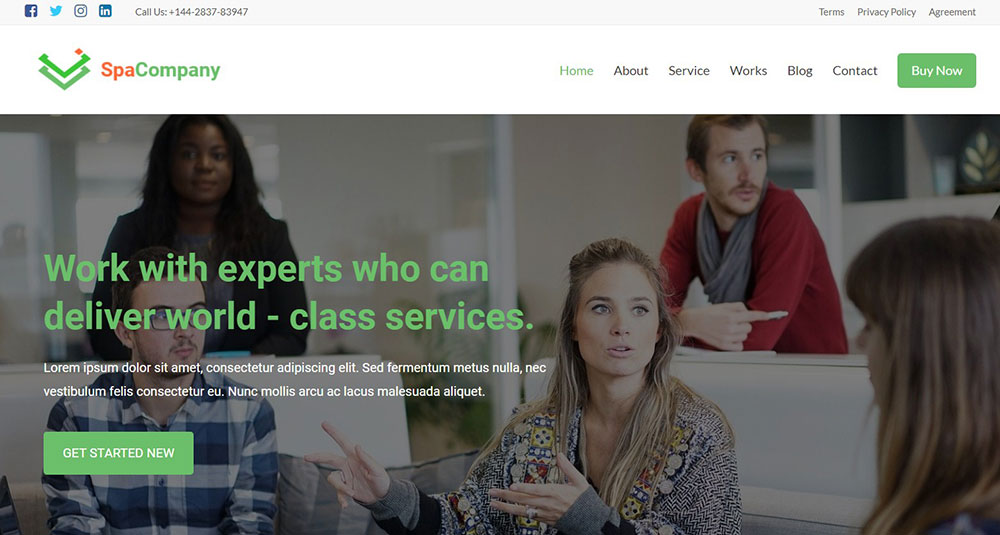Screen dimensions: 1000x535
Task: Click the SpaCompany brand name text
Action: (160, 70)
